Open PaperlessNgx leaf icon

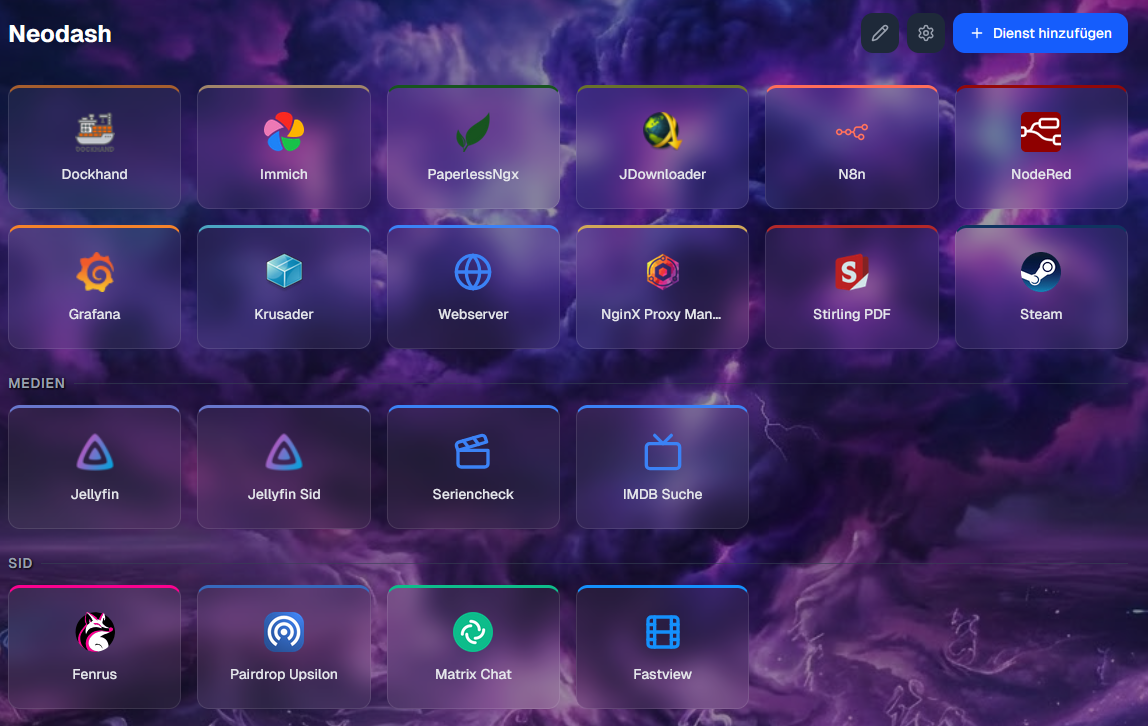pos(473,132)
